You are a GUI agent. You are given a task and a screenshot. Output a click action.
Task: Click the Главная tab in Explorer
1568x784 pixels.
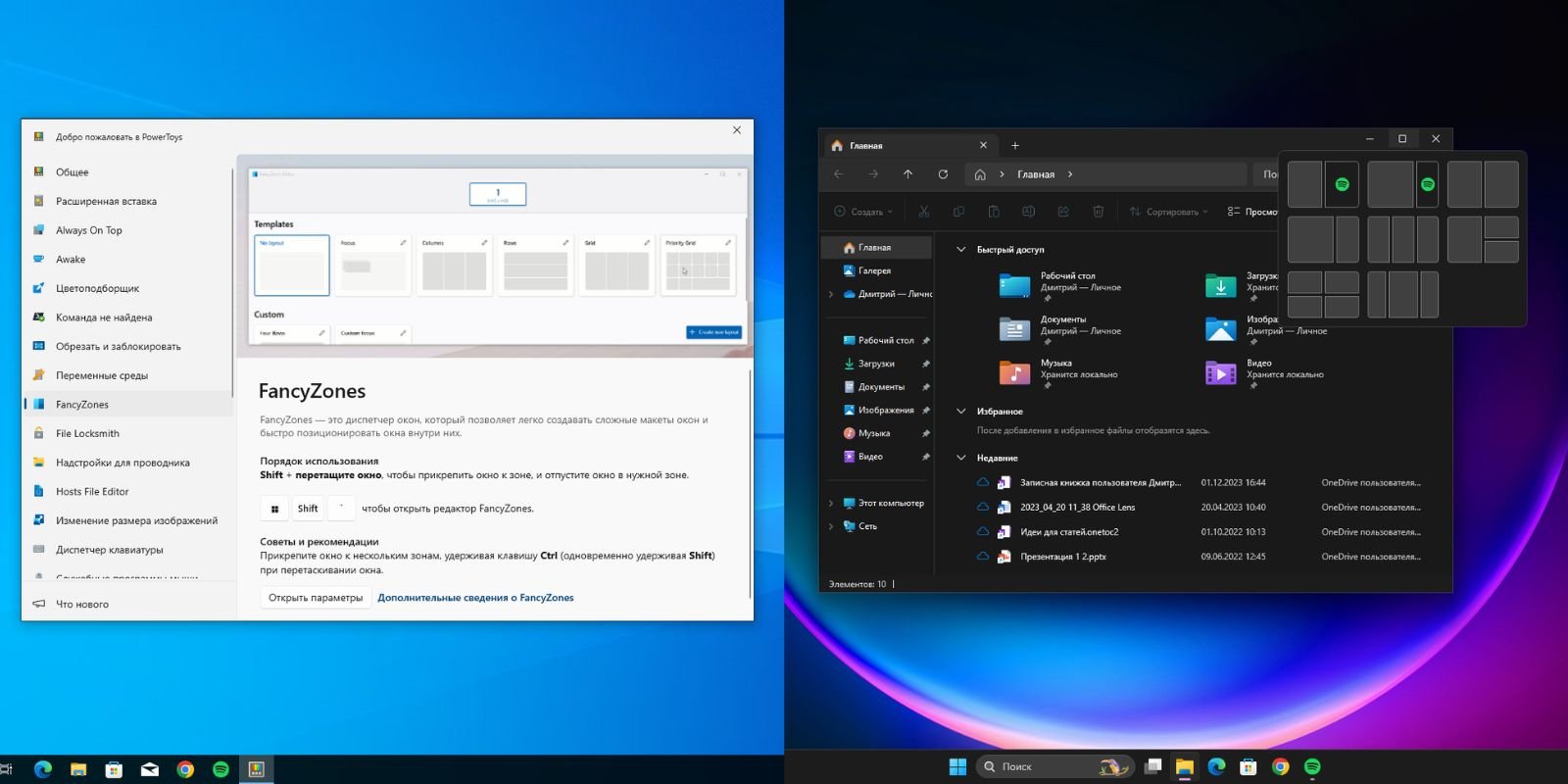[910, 145]
